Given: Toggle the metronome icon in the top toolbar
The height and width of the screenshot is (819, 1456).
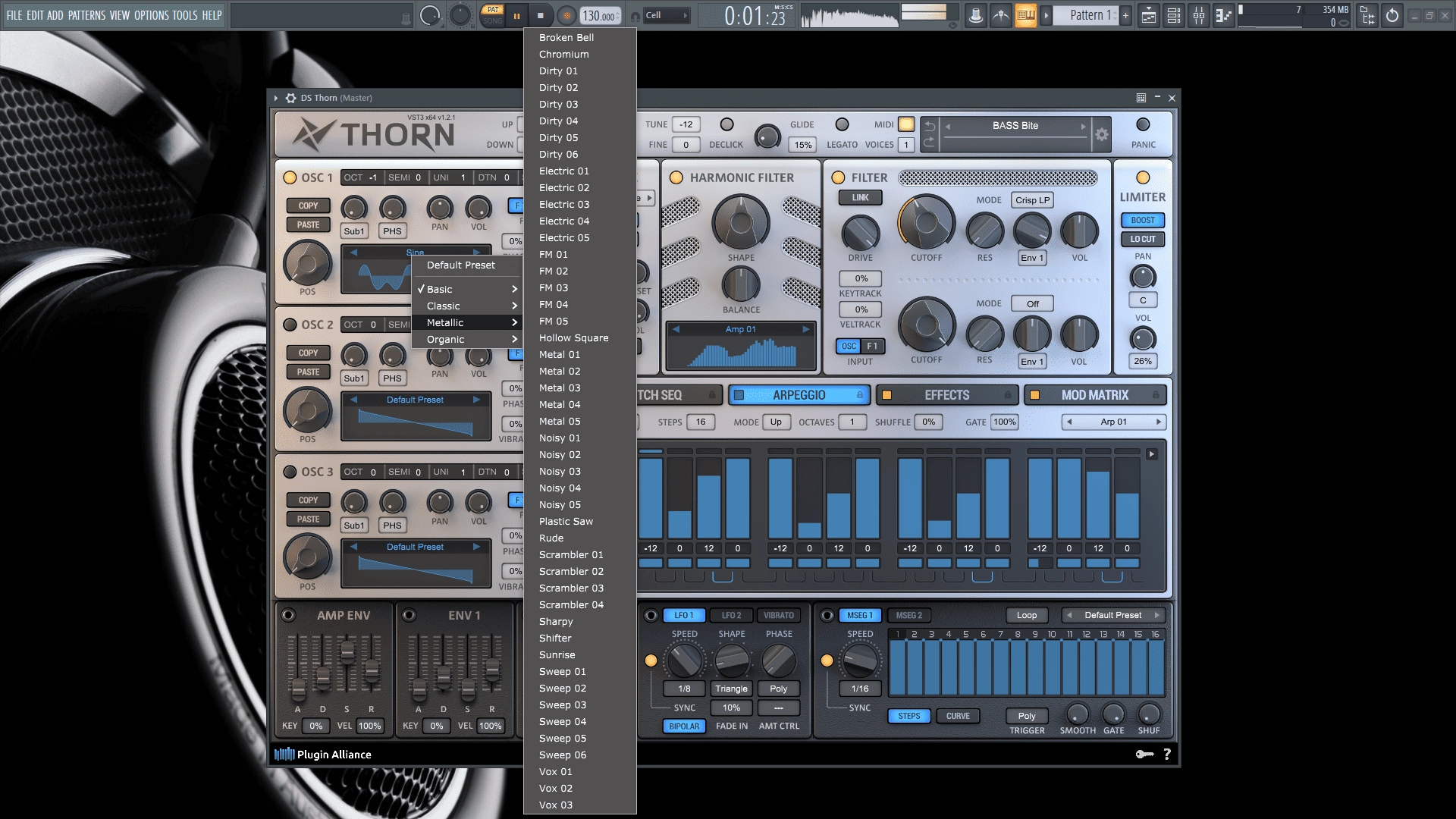Looking at the screenshot, I should [x=976, y=15].
